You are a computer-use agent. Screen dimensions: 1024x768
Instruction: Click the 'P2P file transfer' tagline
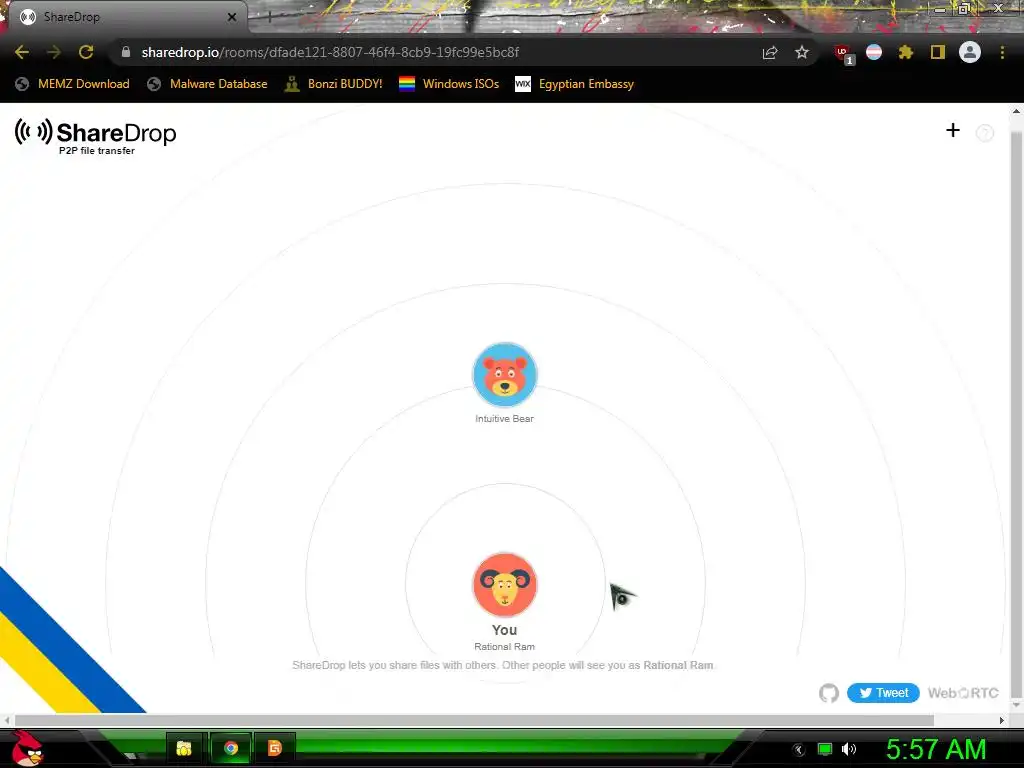coord(97,151)
